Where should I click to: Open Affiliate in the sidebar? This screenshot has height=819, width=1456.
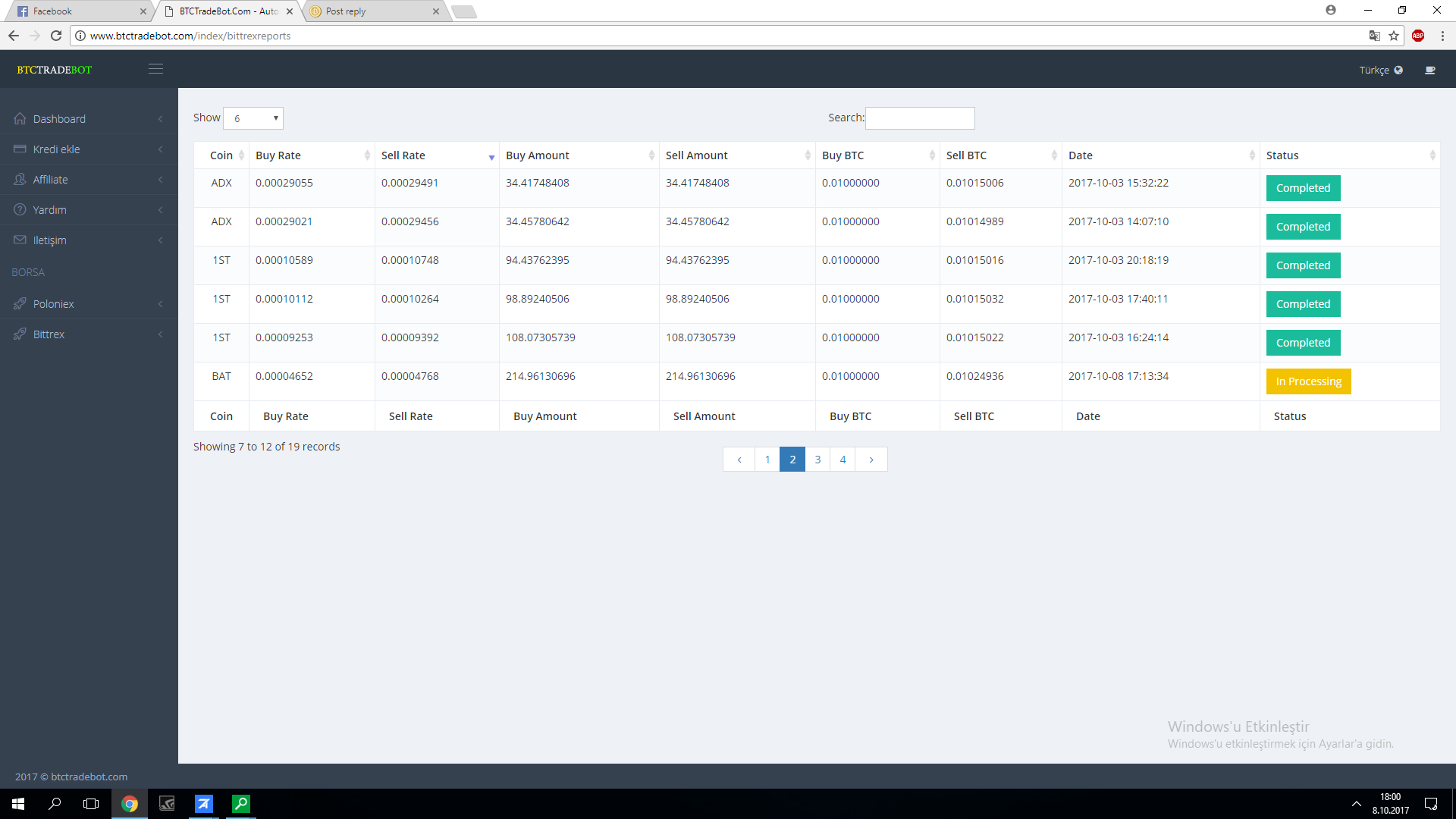89,180
